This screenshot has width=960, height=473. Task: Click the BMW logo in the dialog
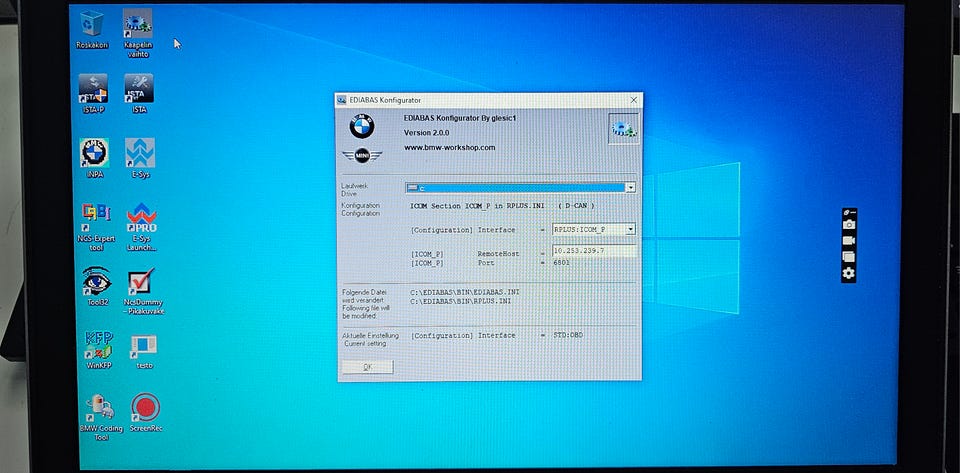tap(362, 126)
